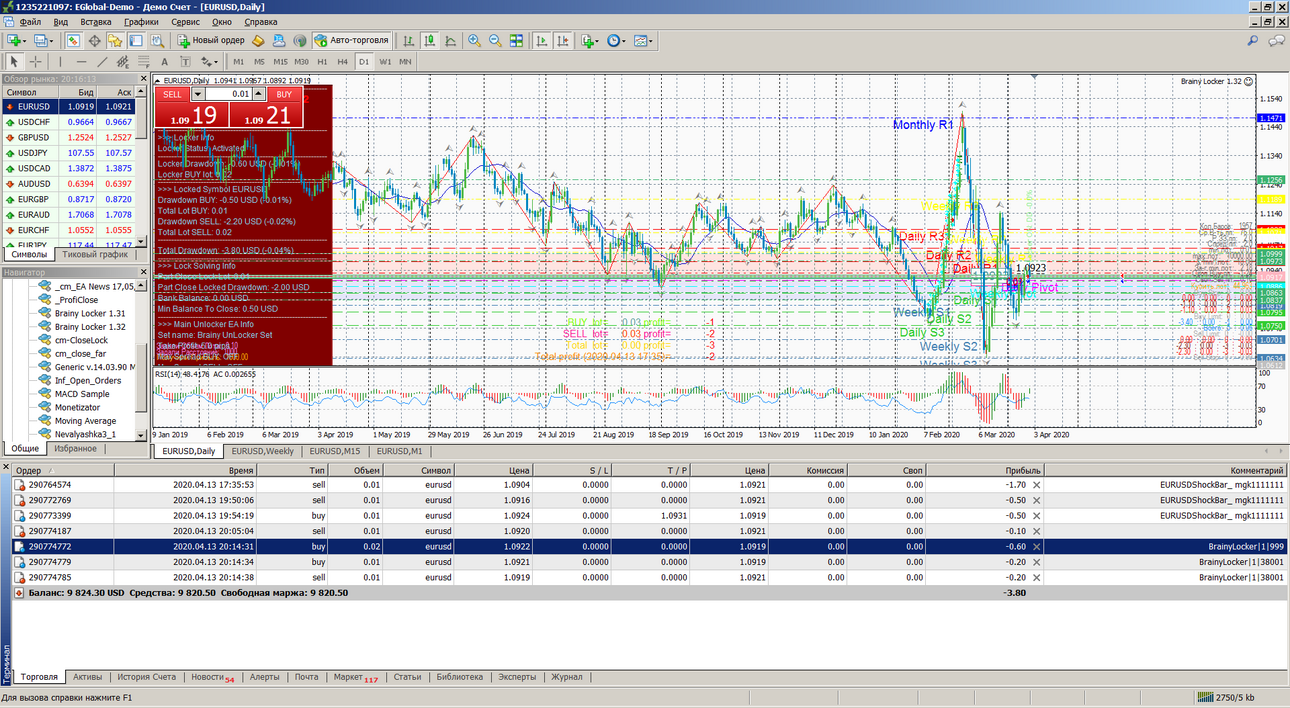Viewport: 1290px width, 708px height.
Task: Toggle chart Auto Scroll in toolbar
Action: tap(539, 41)
